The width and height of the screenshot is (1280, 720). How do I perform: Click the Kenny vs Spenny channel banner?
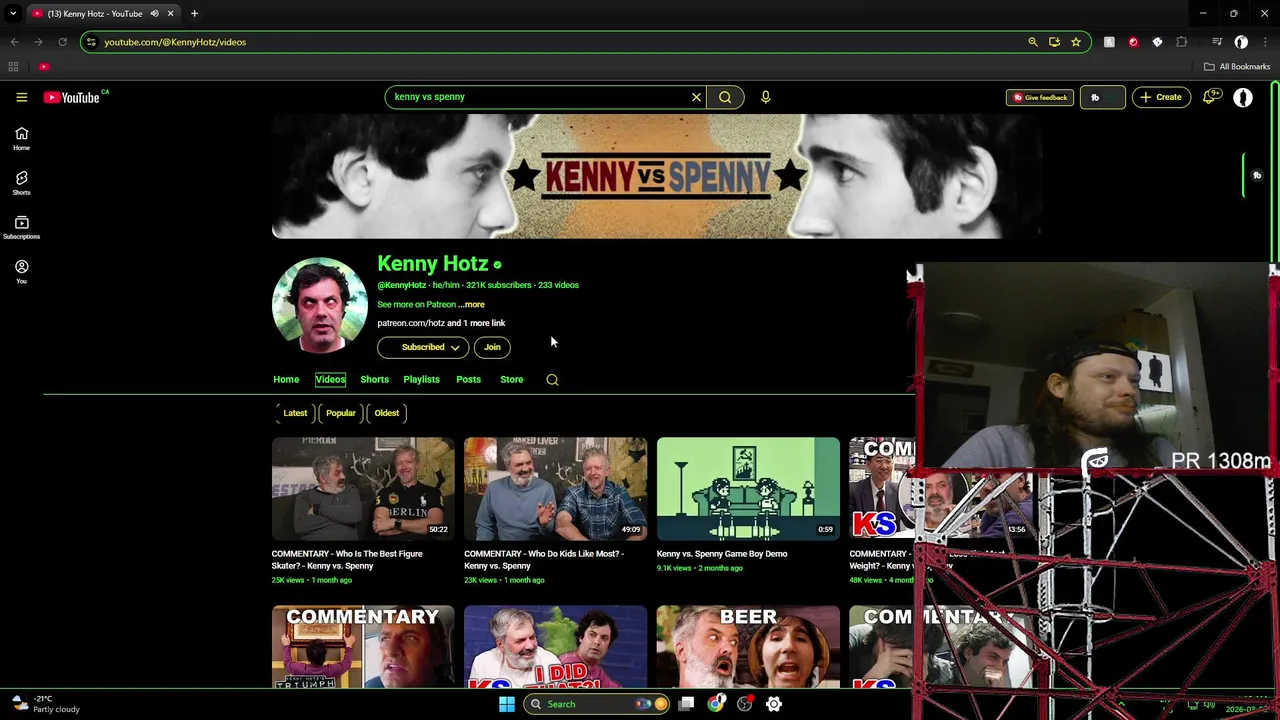(656, 176)
